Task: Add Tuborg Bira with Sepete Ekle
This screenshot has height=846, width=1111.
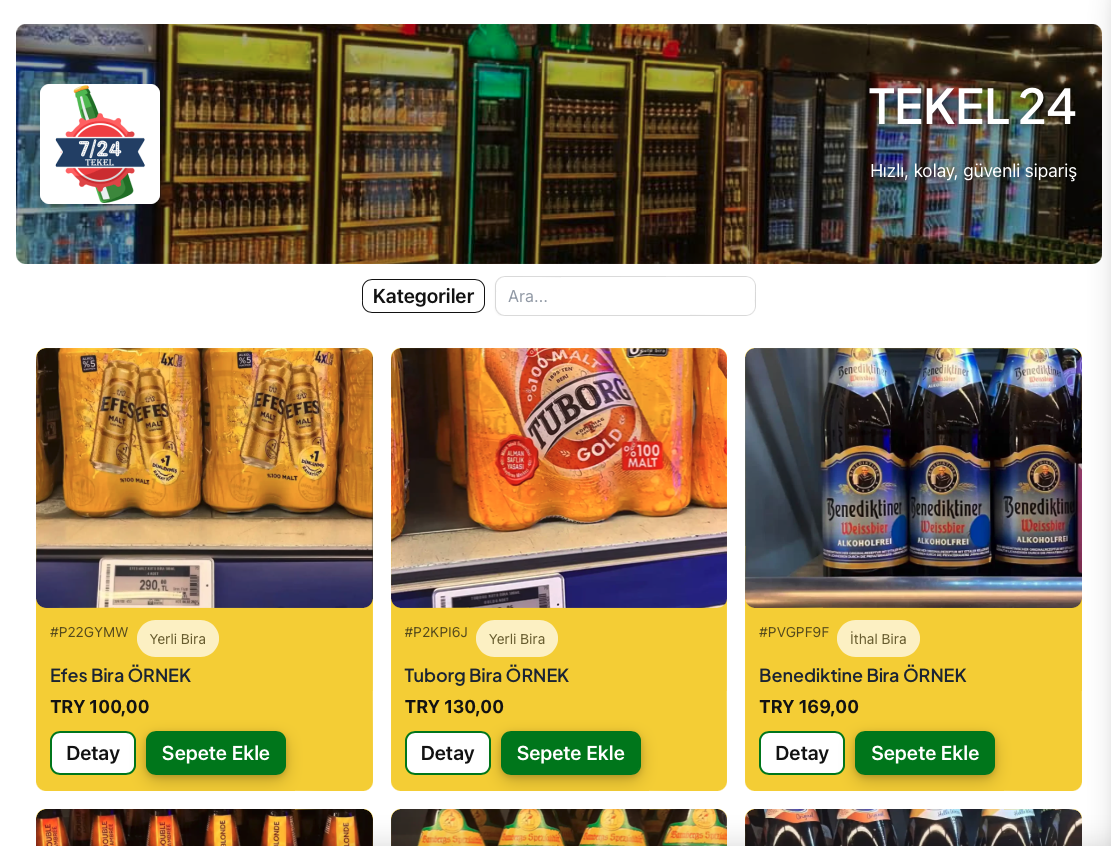Action: pos(571,752)
